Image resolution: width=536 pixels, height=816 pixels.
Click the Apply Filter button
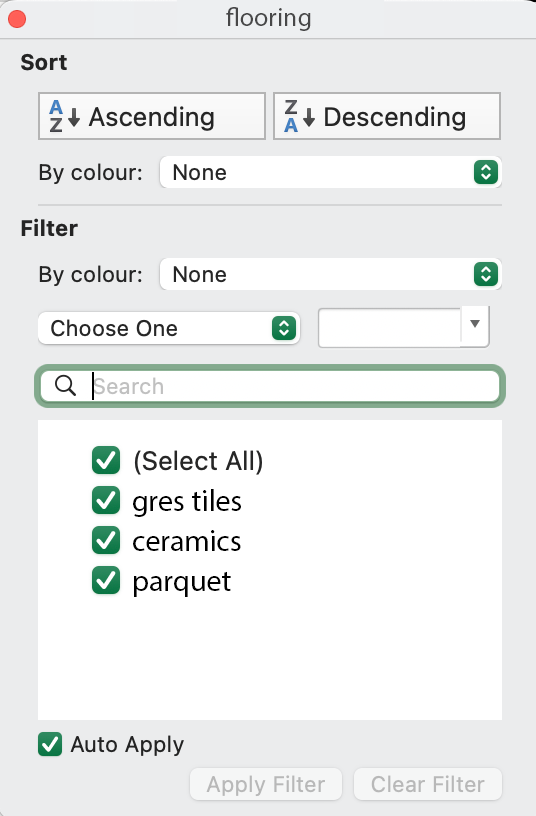[x=266, y=784]
